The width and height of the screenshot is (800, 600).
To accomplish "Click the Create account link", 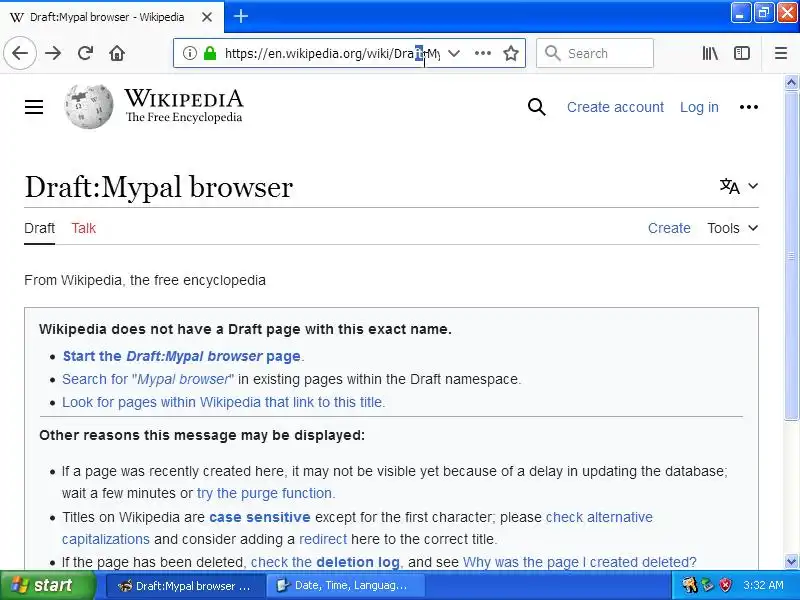I will point(615,107).
